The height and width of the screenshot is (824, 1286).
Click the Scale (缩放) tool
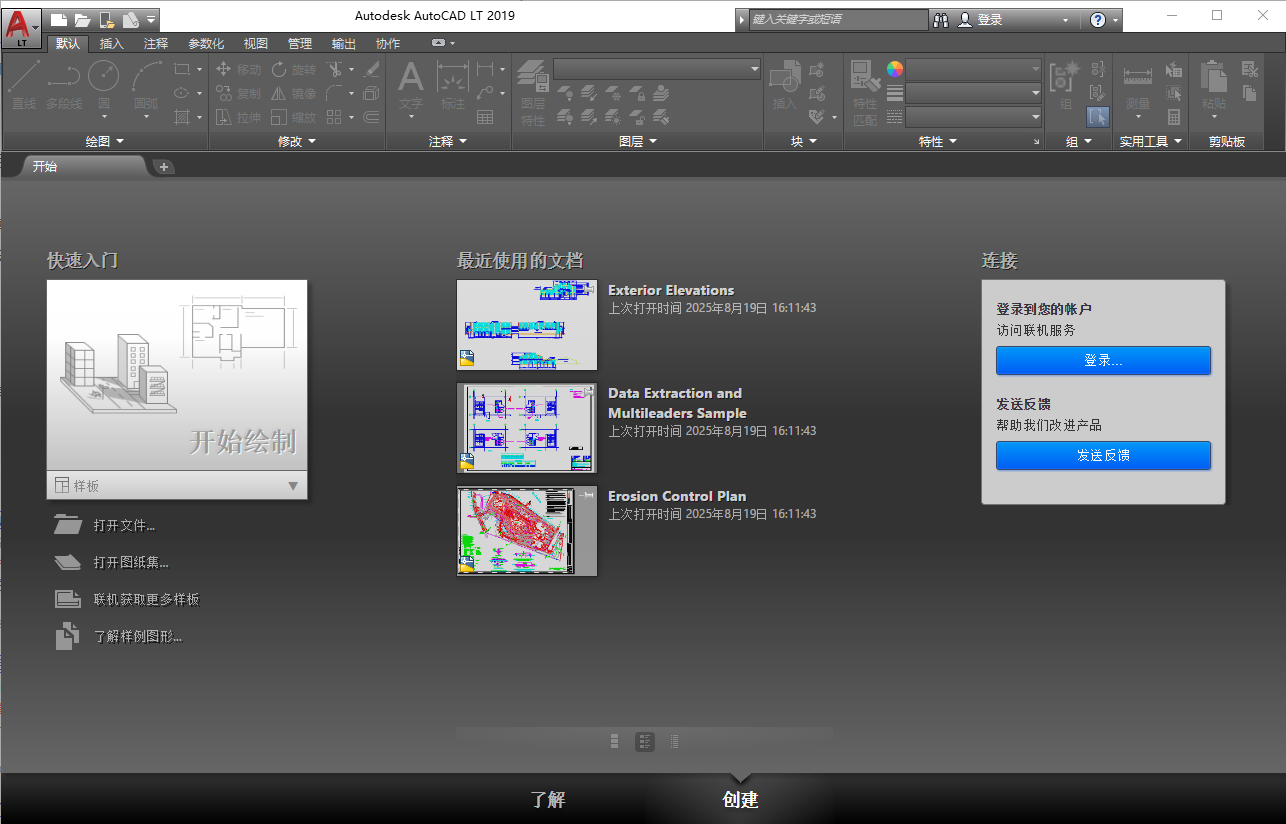pos(293,117)
